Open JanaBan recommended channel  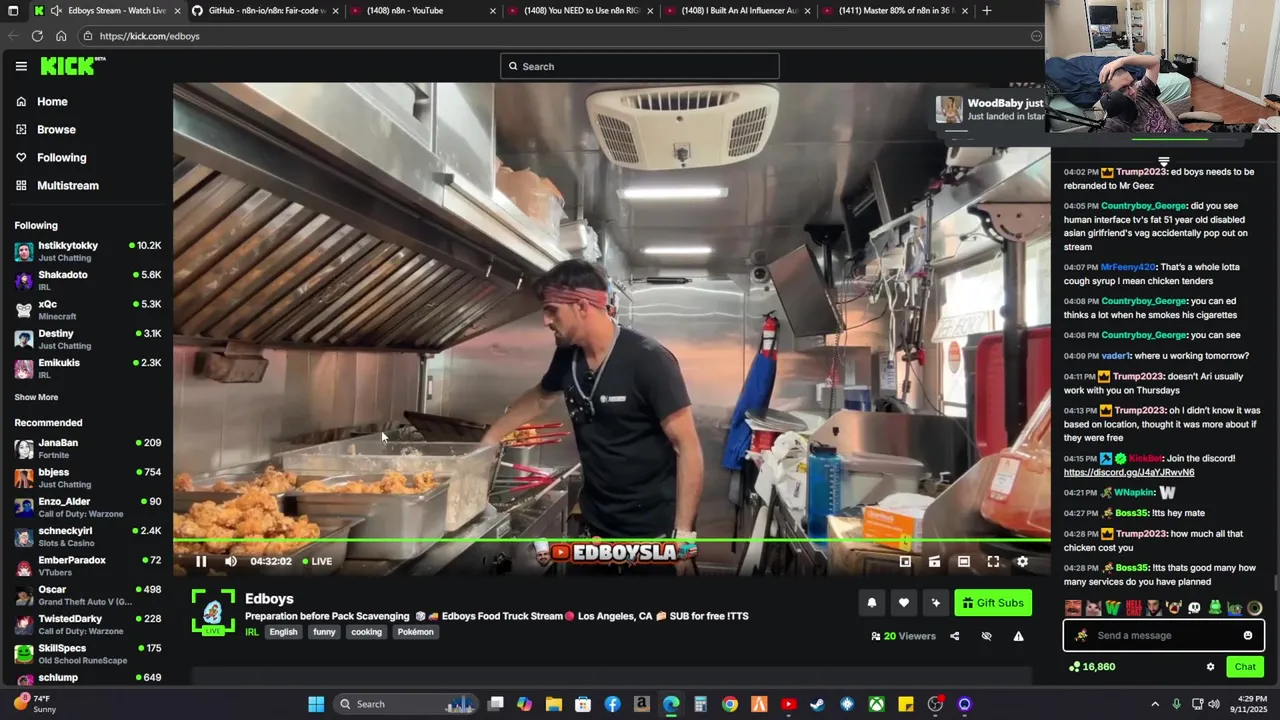(x=87, y=448)
